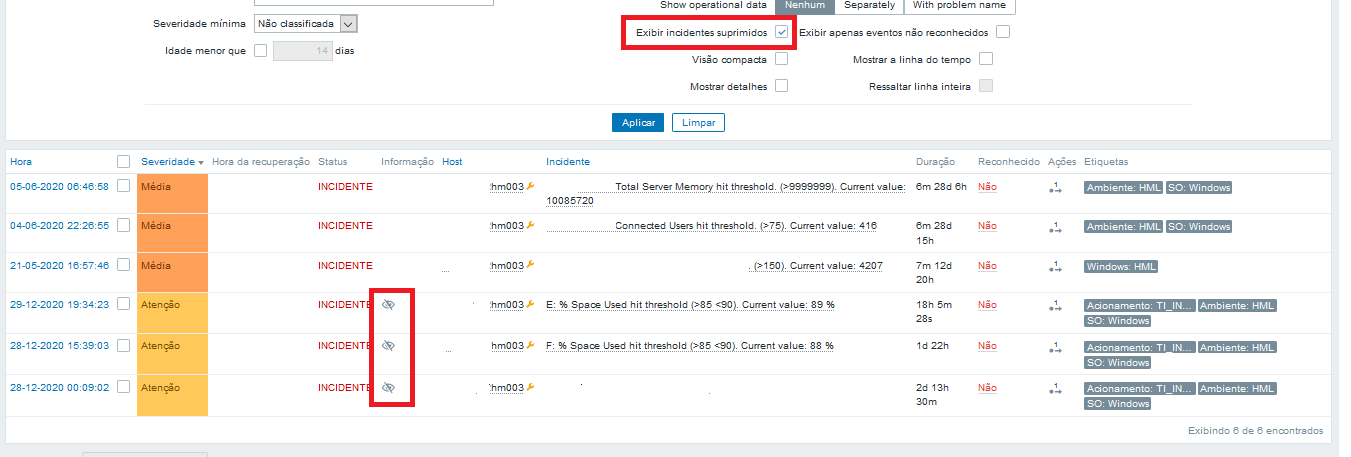Sort by Severidade column header
Image resolution: width=1351 pixels, height=457 pixels.
pos(172,162)
